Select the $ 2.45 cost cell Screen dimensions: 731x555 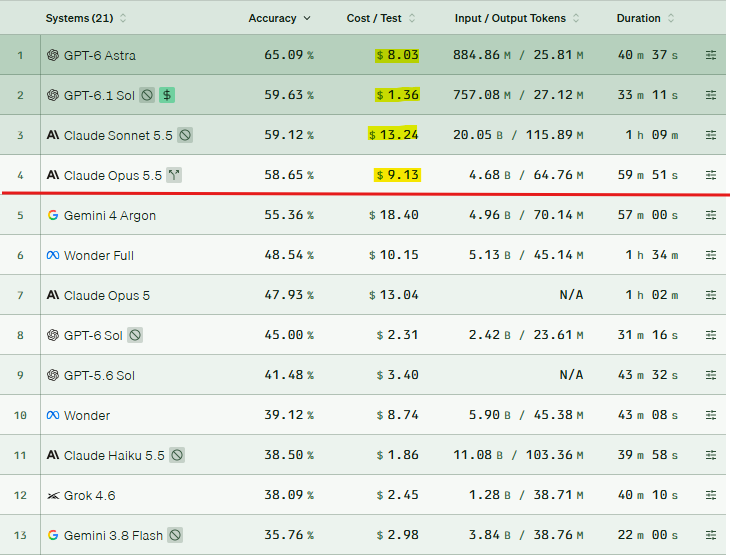click(397, 495)
